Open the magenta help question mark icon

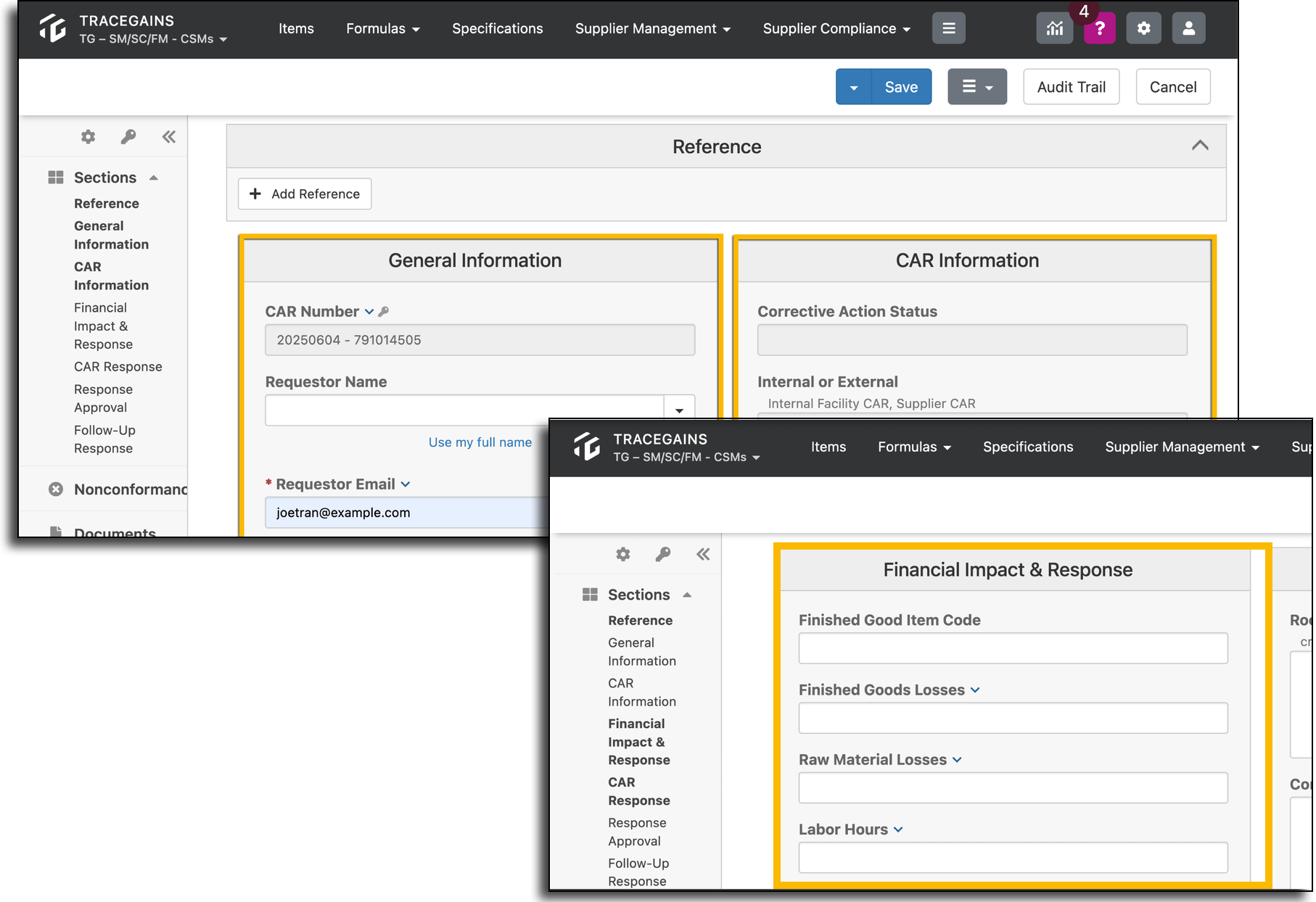[1100, 28]
